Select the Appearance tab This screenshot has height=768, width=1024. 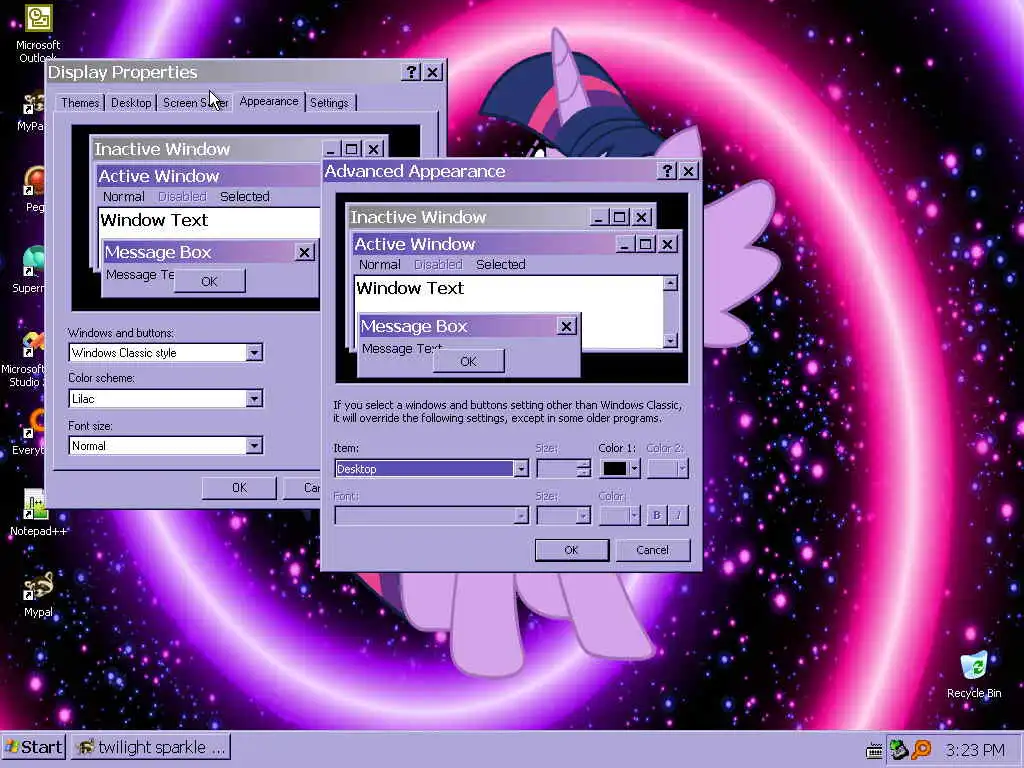[268, 101]
